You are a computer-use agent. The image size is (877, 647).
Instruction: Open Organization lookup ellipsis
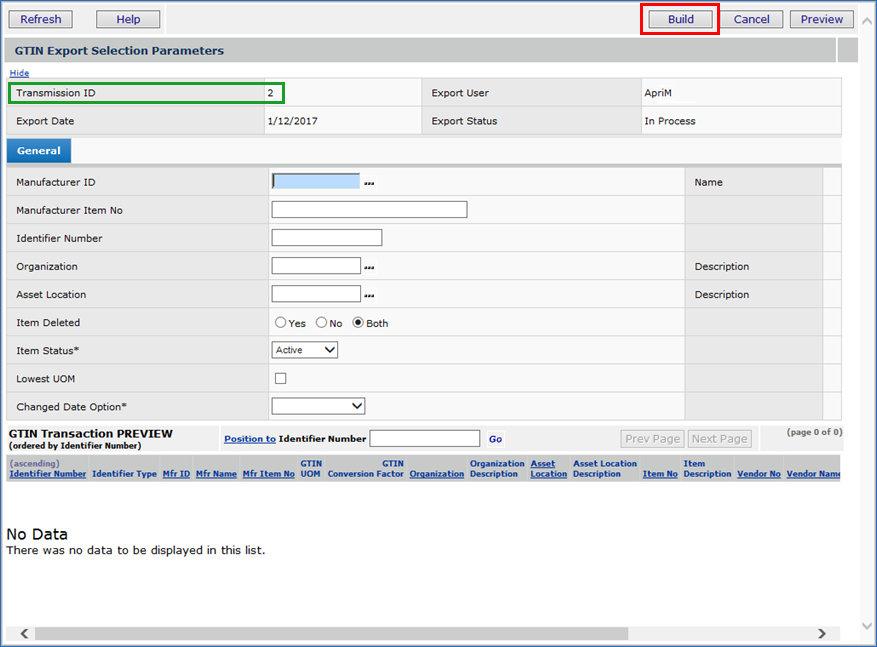(x=369, y=267)
